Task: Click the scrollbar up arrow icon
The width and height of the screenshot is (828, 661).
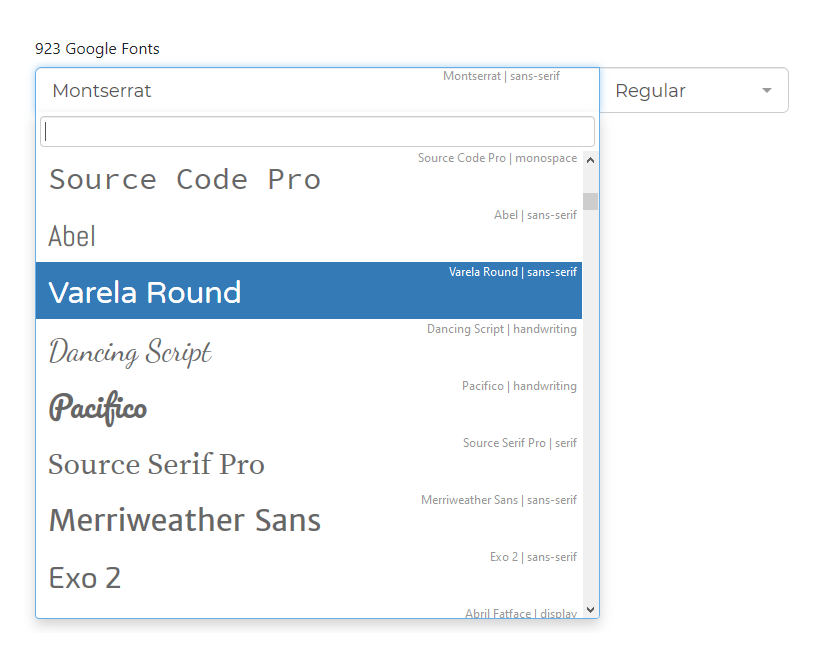Action: [x=590, y=159]
